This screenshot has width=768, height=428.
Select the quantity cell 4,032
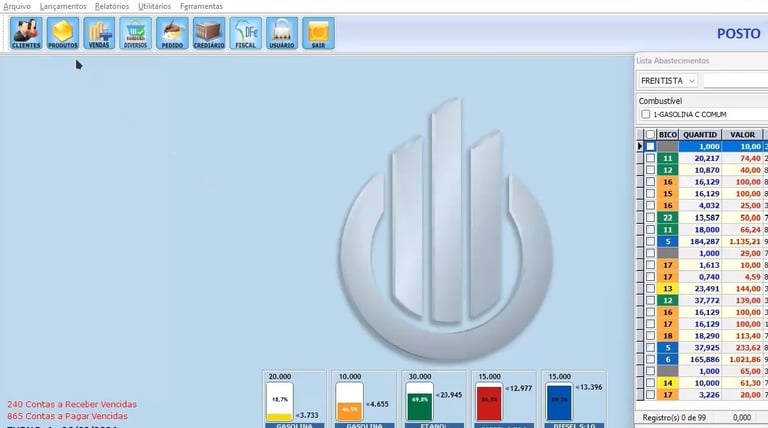pos(700,206)
